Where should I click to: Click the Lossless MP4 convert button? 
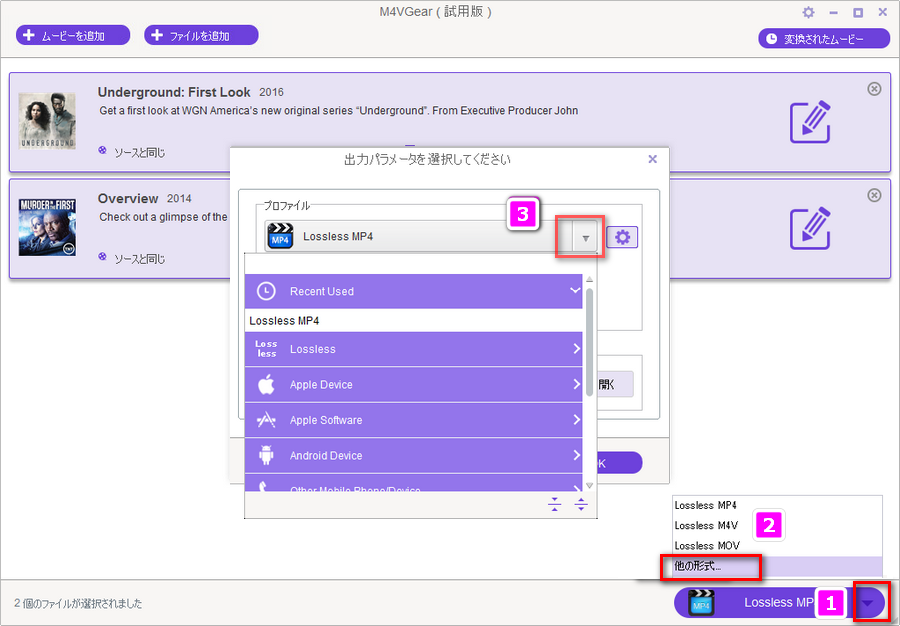point(763,602)
